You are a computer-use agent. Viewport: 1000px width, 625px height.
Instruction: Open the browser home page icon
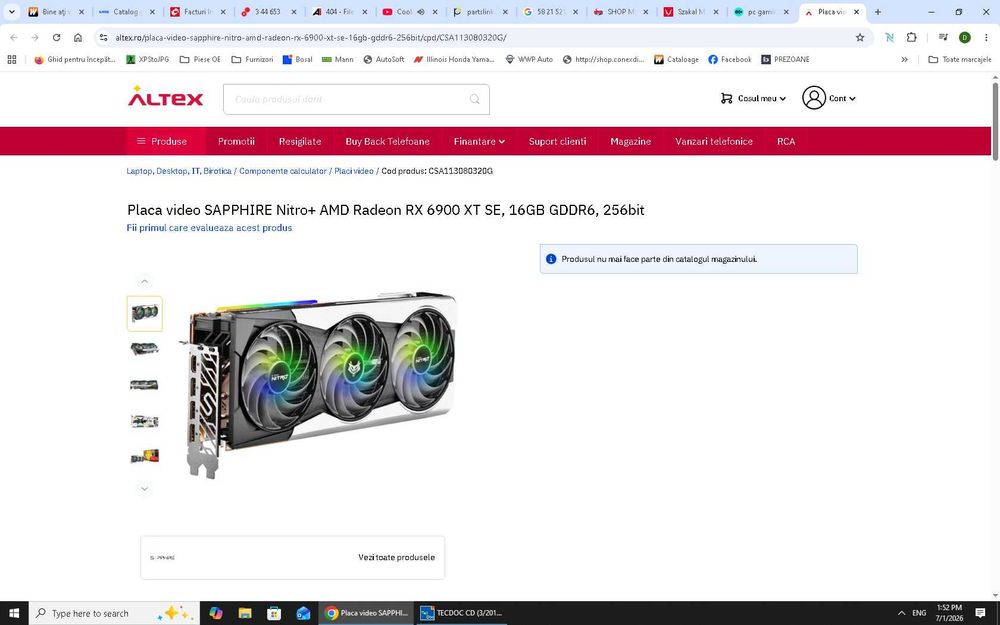(78, 38)
